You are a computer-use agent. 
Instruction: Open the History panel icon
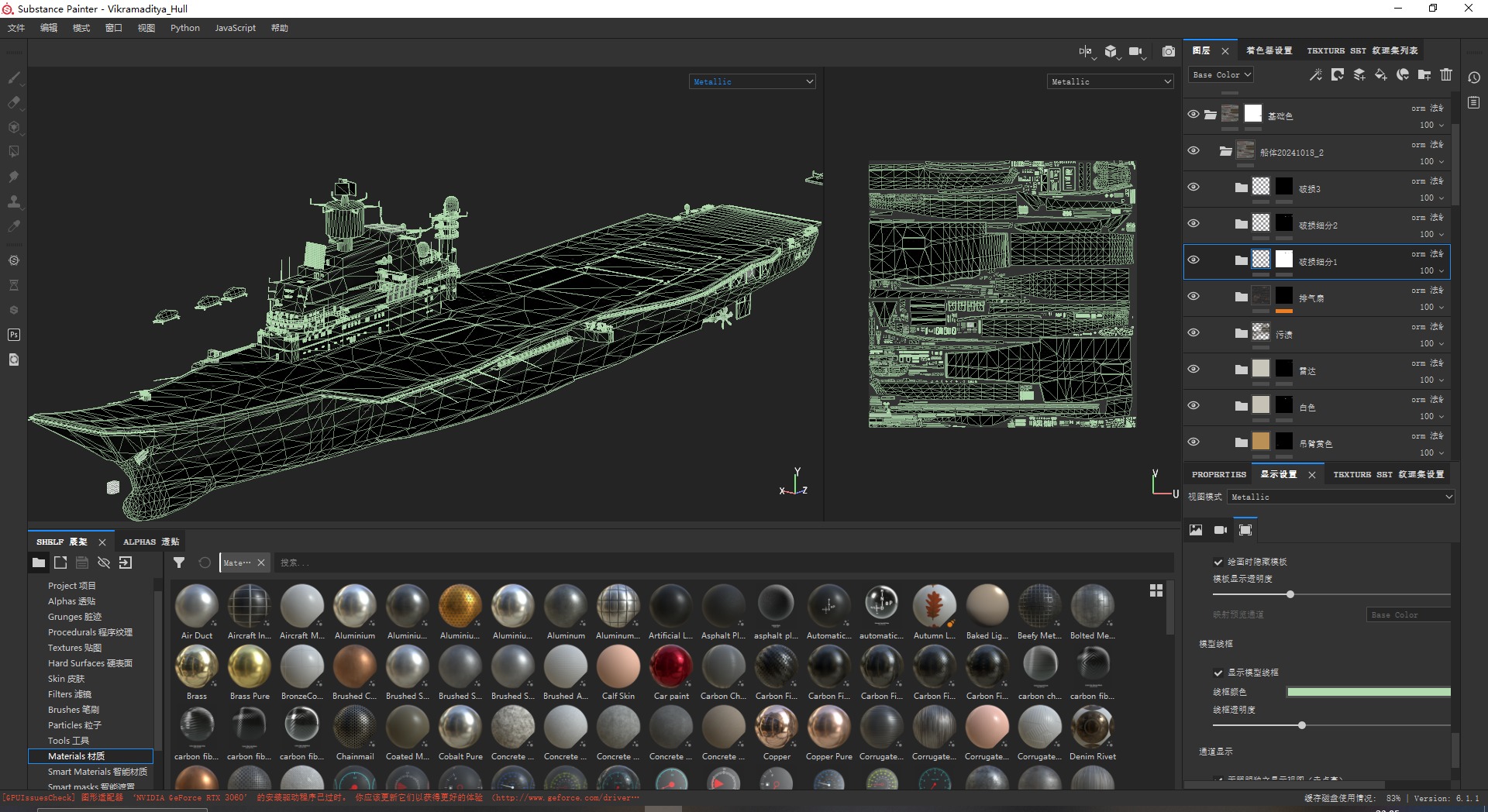(x=1474, y=77)
